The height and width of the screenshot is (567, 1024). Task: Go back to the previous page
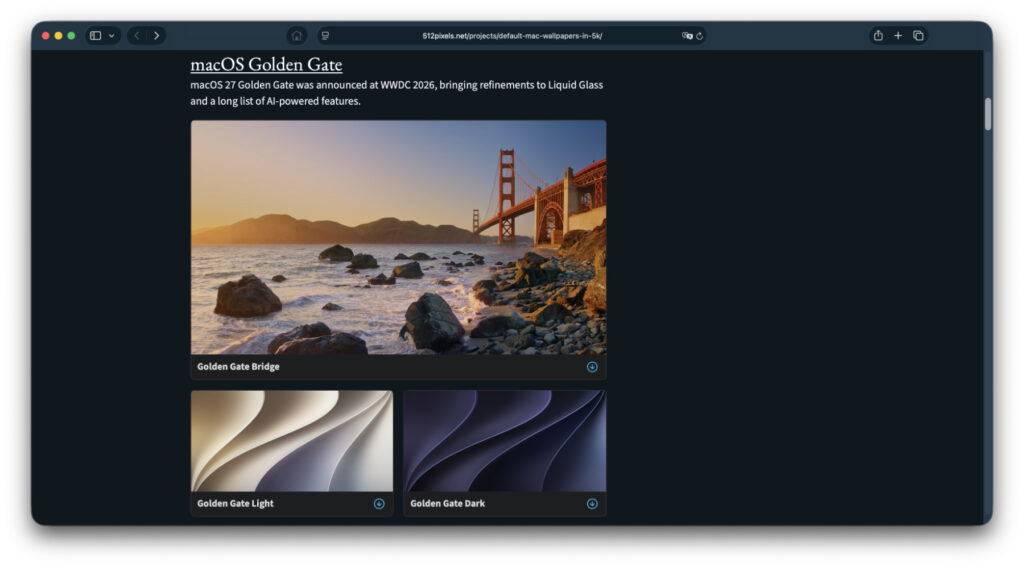tap(136, 36)
